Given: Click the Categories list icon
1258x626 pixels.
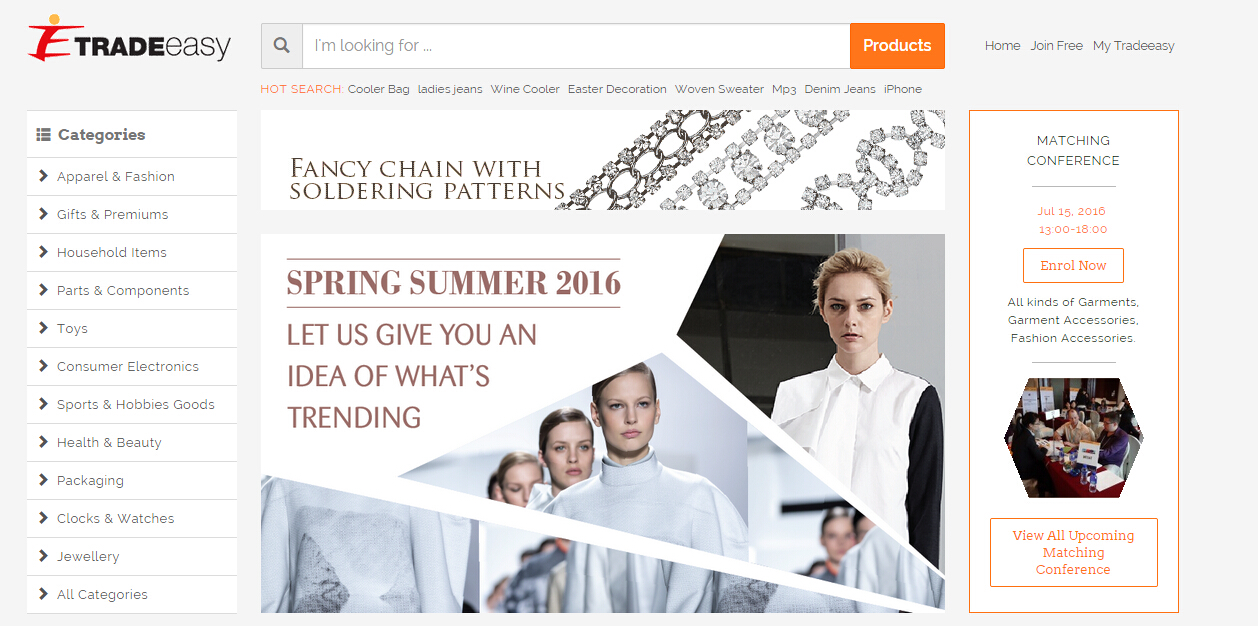Looking at the screenshot, I should tap(44, 134).
